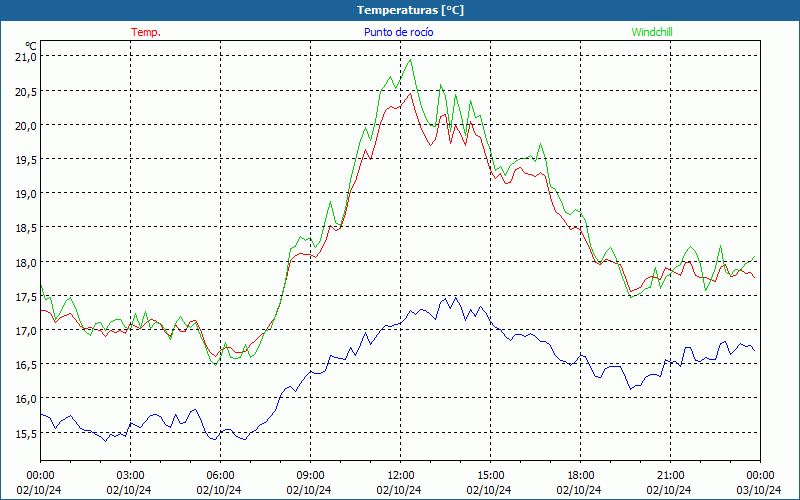Click the 17,0 y-axis value
Screen dimensions: 800x500
25,331
